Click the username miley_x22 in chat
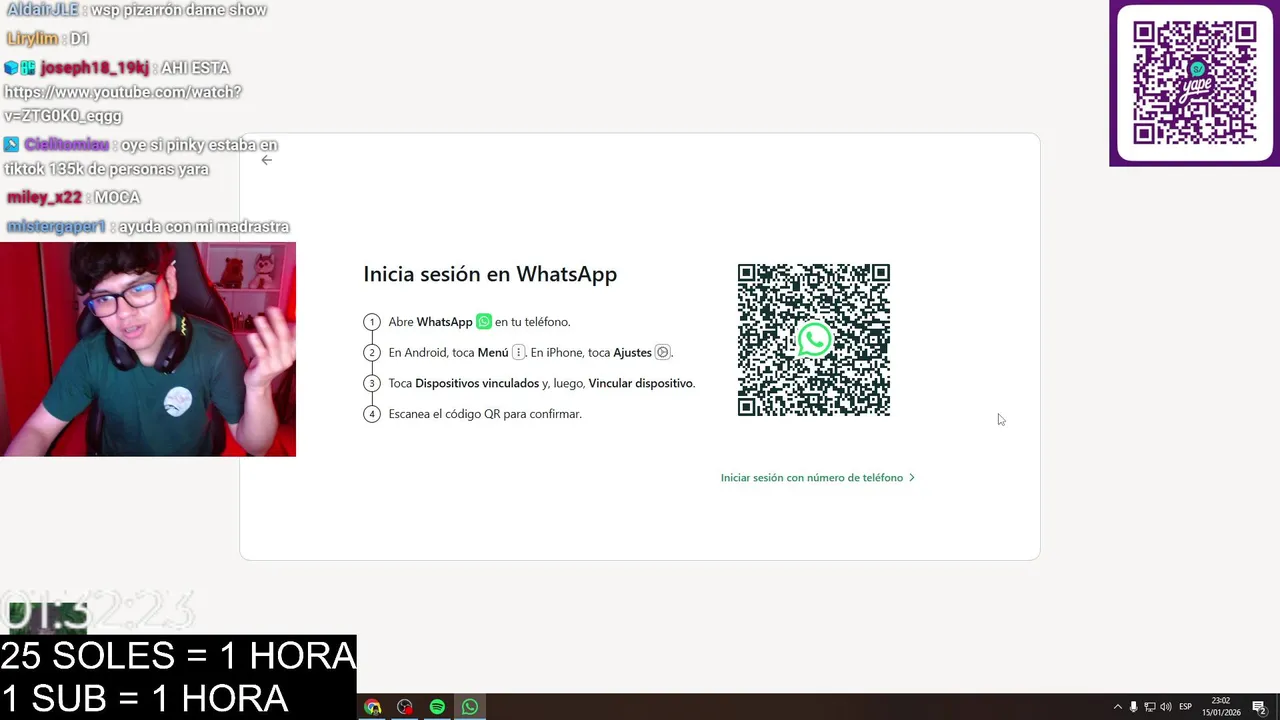 44,198
